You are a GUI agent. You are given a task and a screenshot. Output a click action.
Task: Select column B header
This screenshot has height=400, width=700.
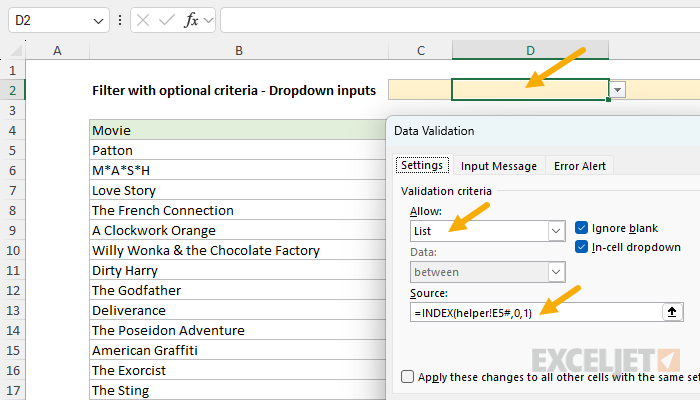pyautogui.click(x=239, y=50)
